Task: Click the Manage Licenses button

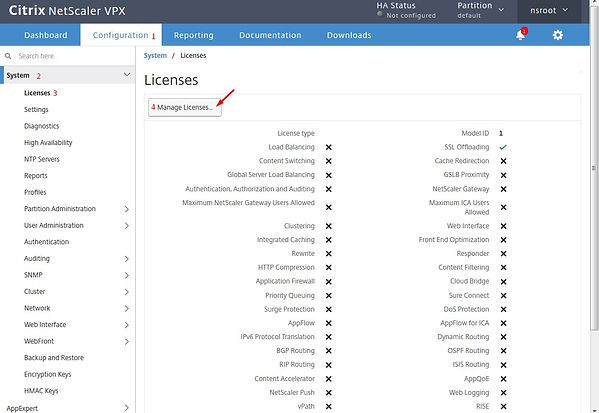Action: (185, 107)
